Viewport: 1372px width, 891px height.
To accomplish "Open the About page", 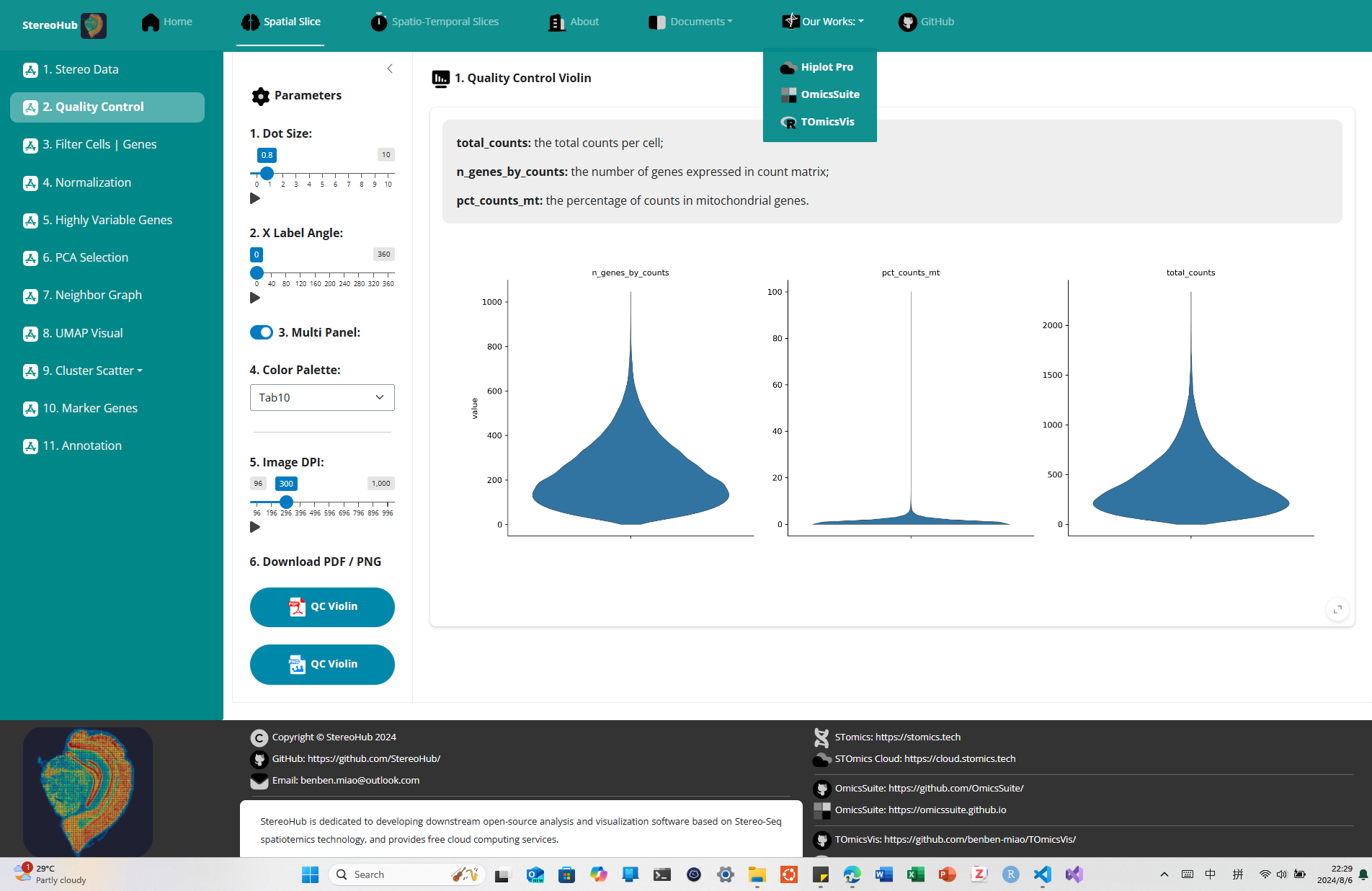I will click(x=574, y=22).
